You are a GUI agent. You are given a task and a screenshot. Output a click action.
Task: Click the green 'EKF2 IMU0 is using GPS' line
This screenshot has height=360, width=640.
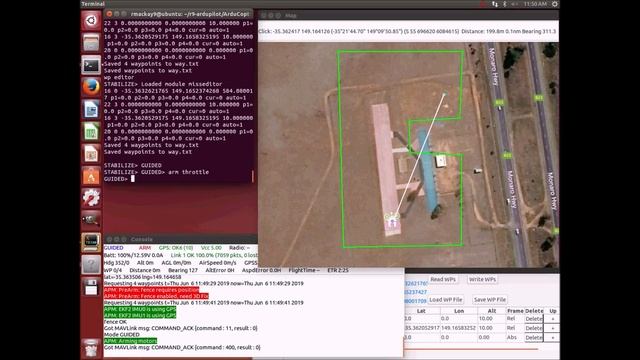140,309
